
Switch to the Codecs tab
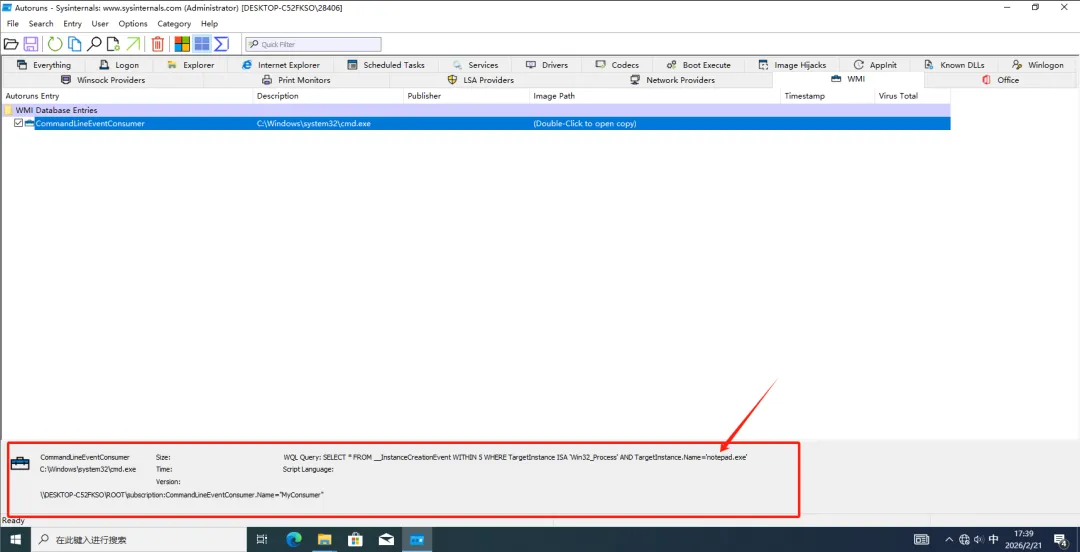(616, 65)
